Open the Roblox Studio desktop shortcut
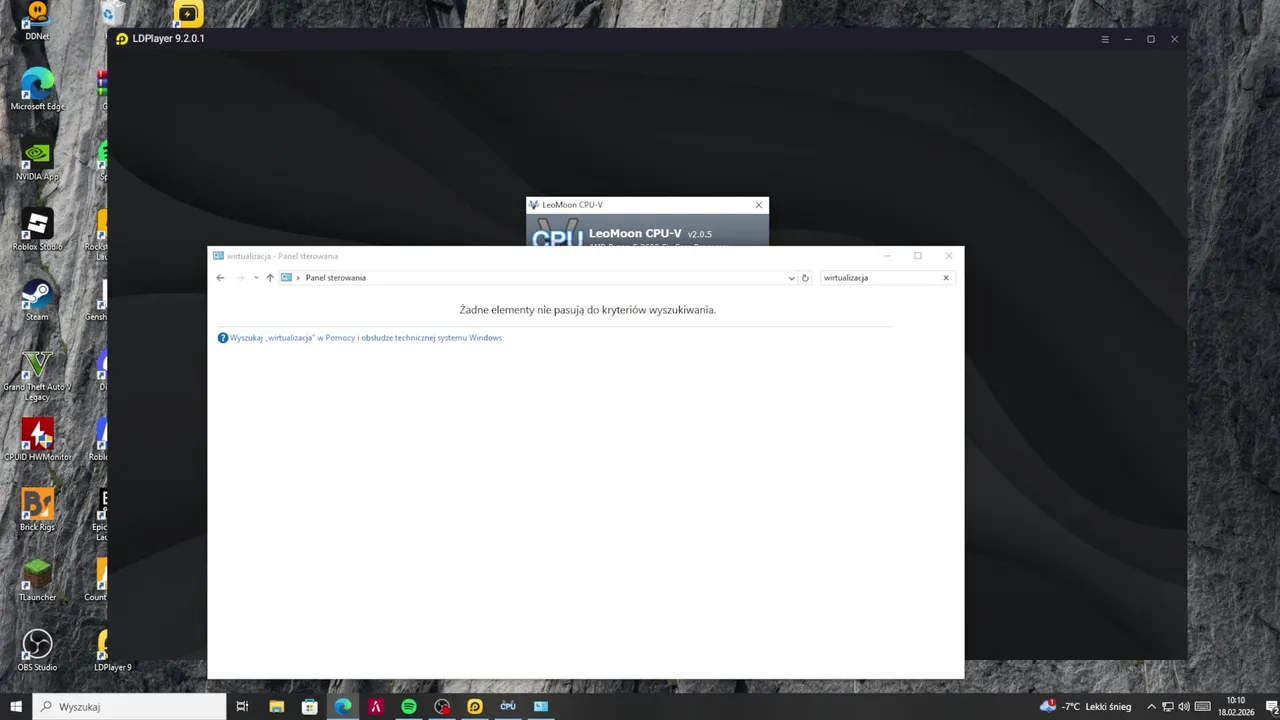 [x=37, y=230]
